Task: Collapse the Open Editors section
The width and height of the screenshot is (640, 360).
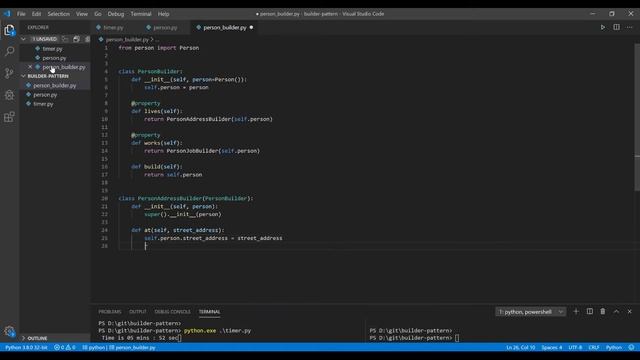Action: [x=23, y=39]
